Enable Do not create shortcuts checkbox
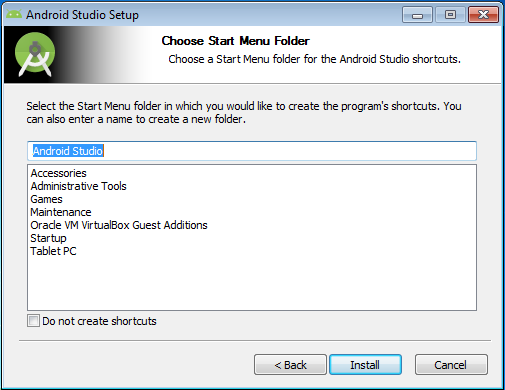Image resolution: width=505 pixels, height=390 pixels. tap(33, 321)
